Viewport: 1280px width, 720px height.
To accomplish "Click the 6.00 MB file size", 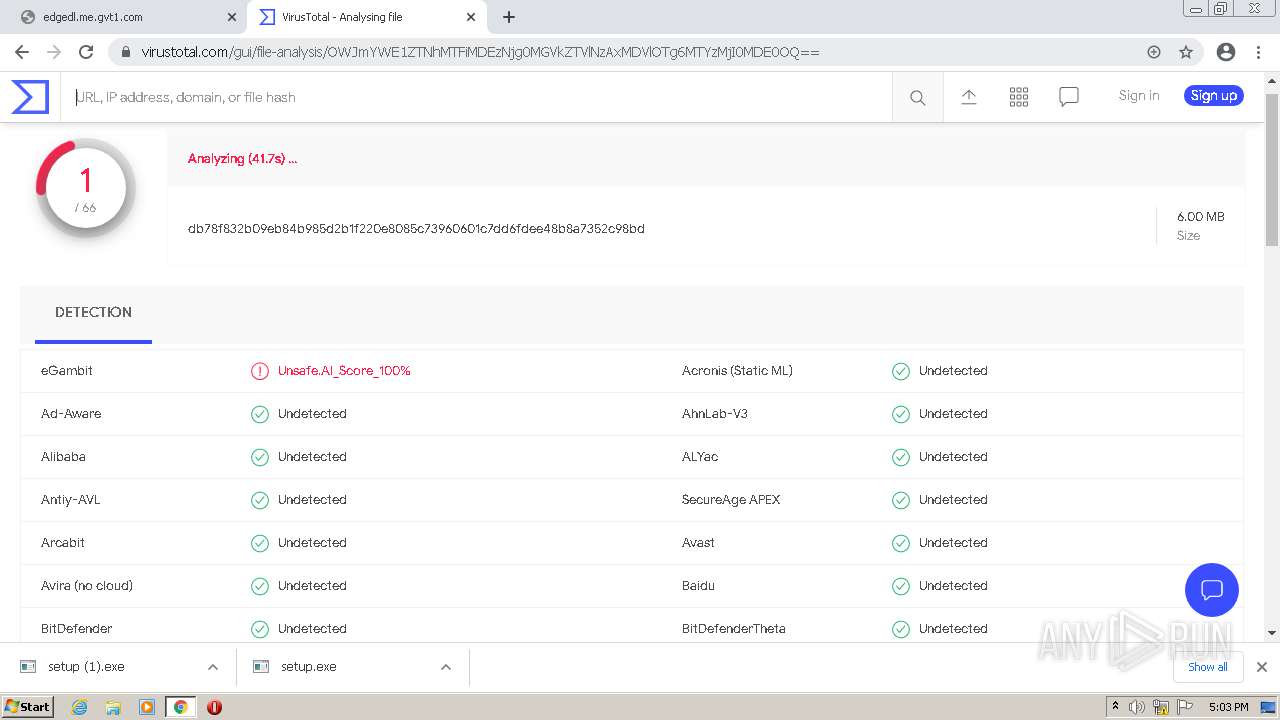I will [x=1201, y=217].
